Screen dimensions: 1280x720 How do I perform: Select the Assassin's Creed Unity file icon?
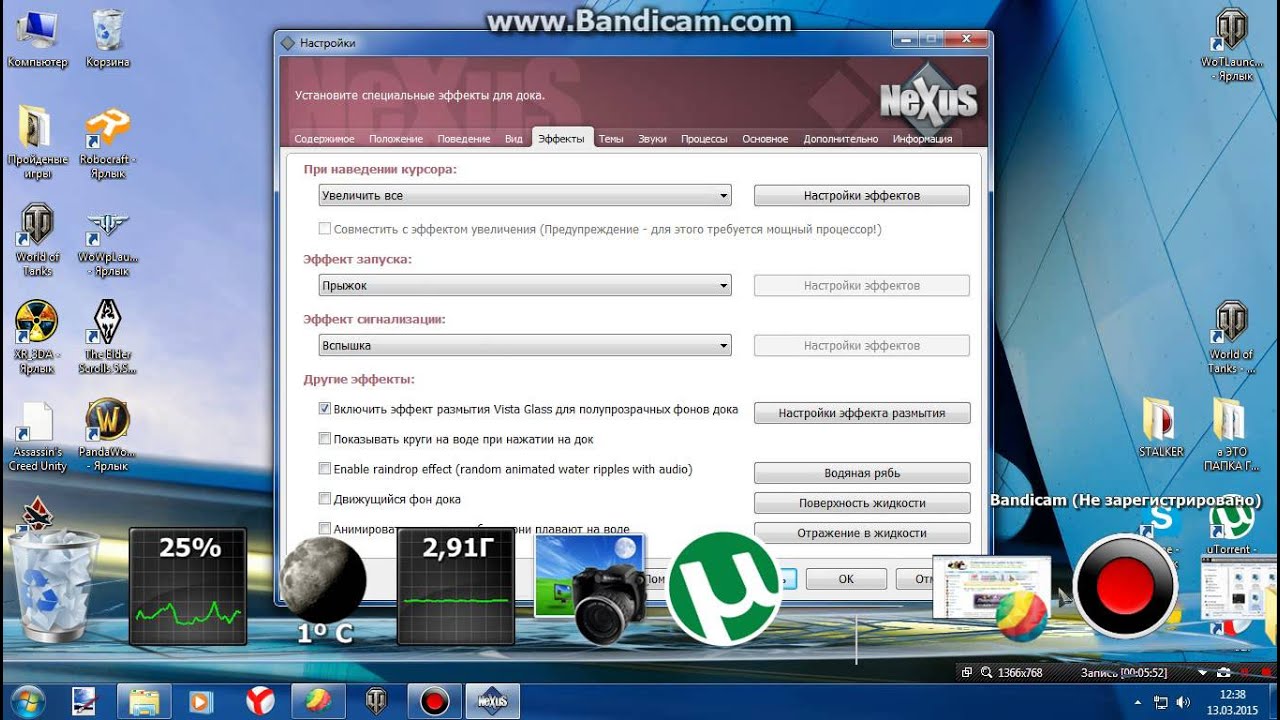[x=37, y=435]
